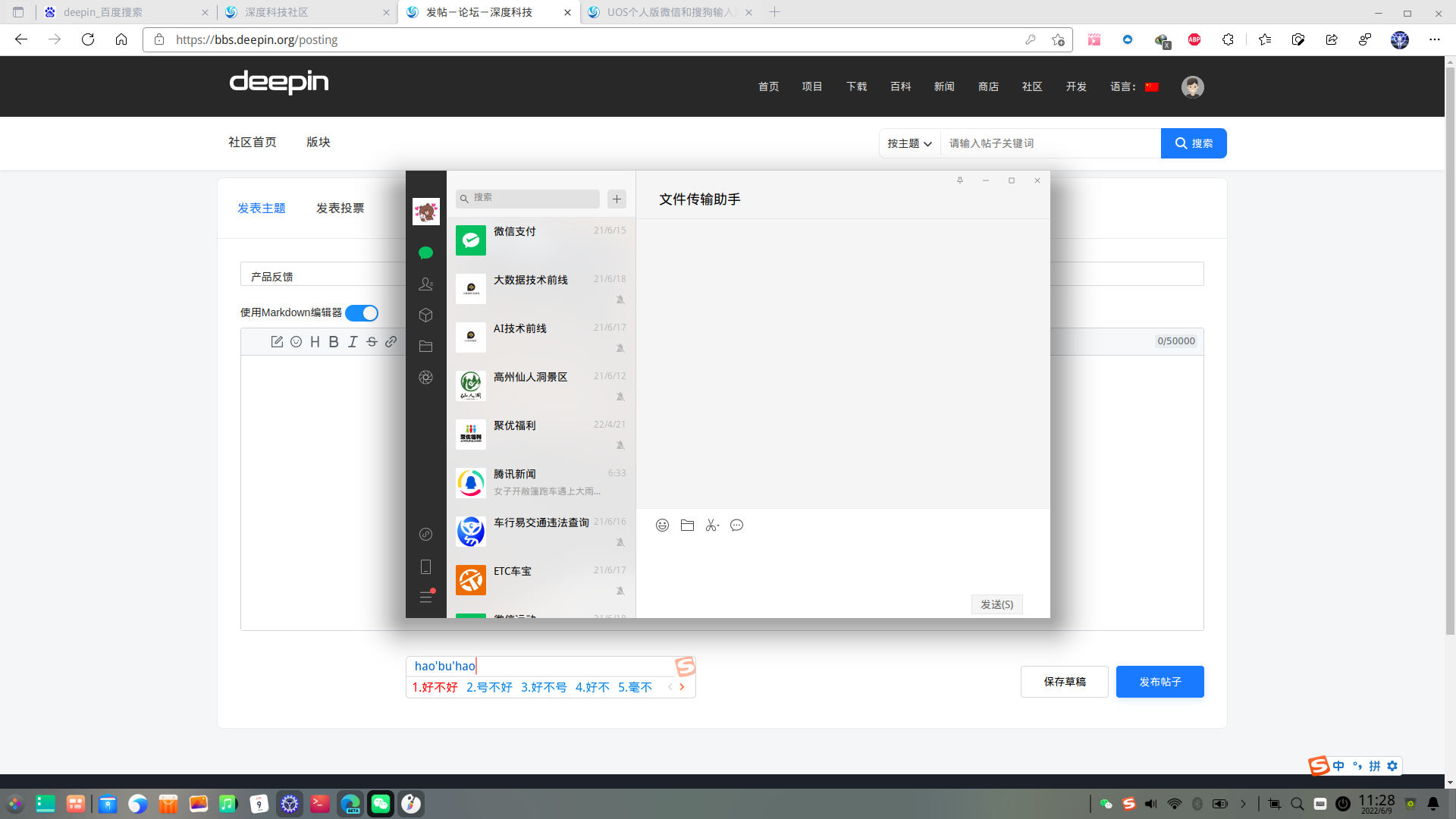Show next page of IME candidates
The width and height of the screenshot is (1456, 819).
tap(682, 687)
